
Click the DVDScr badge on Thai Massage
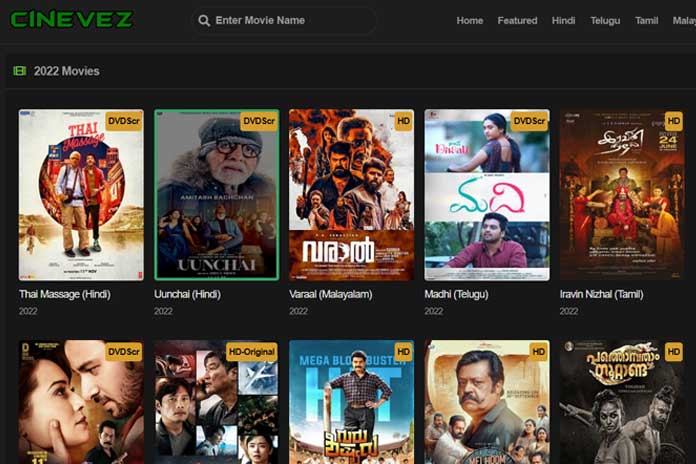tap(124, 121)
